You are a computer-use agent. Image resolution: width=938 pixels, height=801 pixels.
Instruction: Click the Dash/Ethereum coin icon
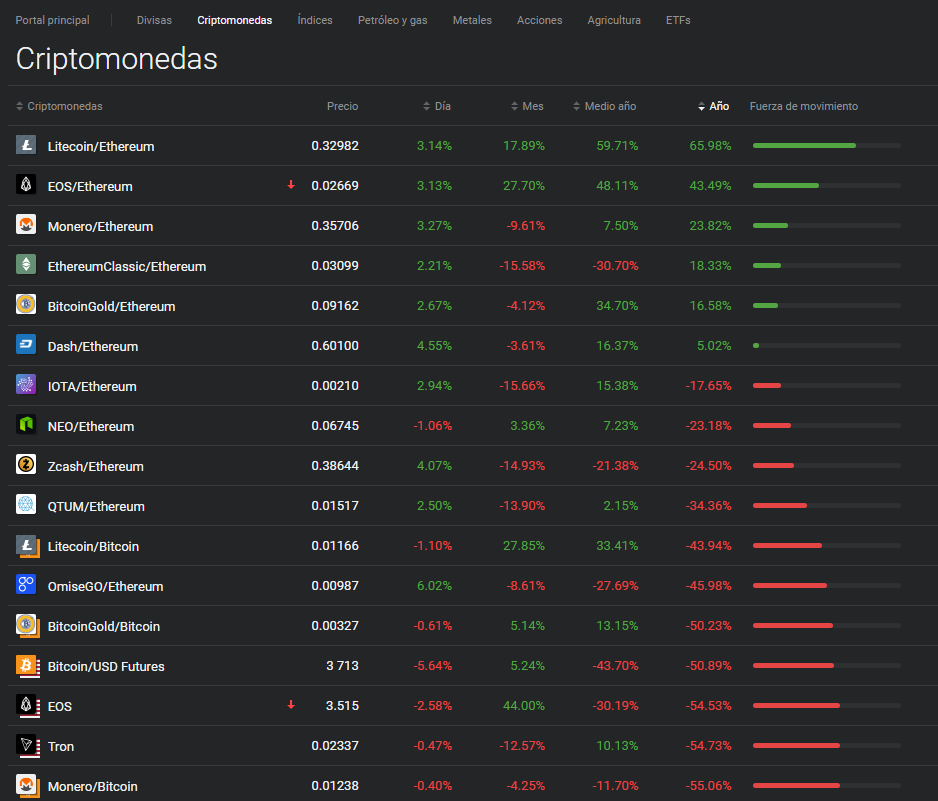coord(26,345)
